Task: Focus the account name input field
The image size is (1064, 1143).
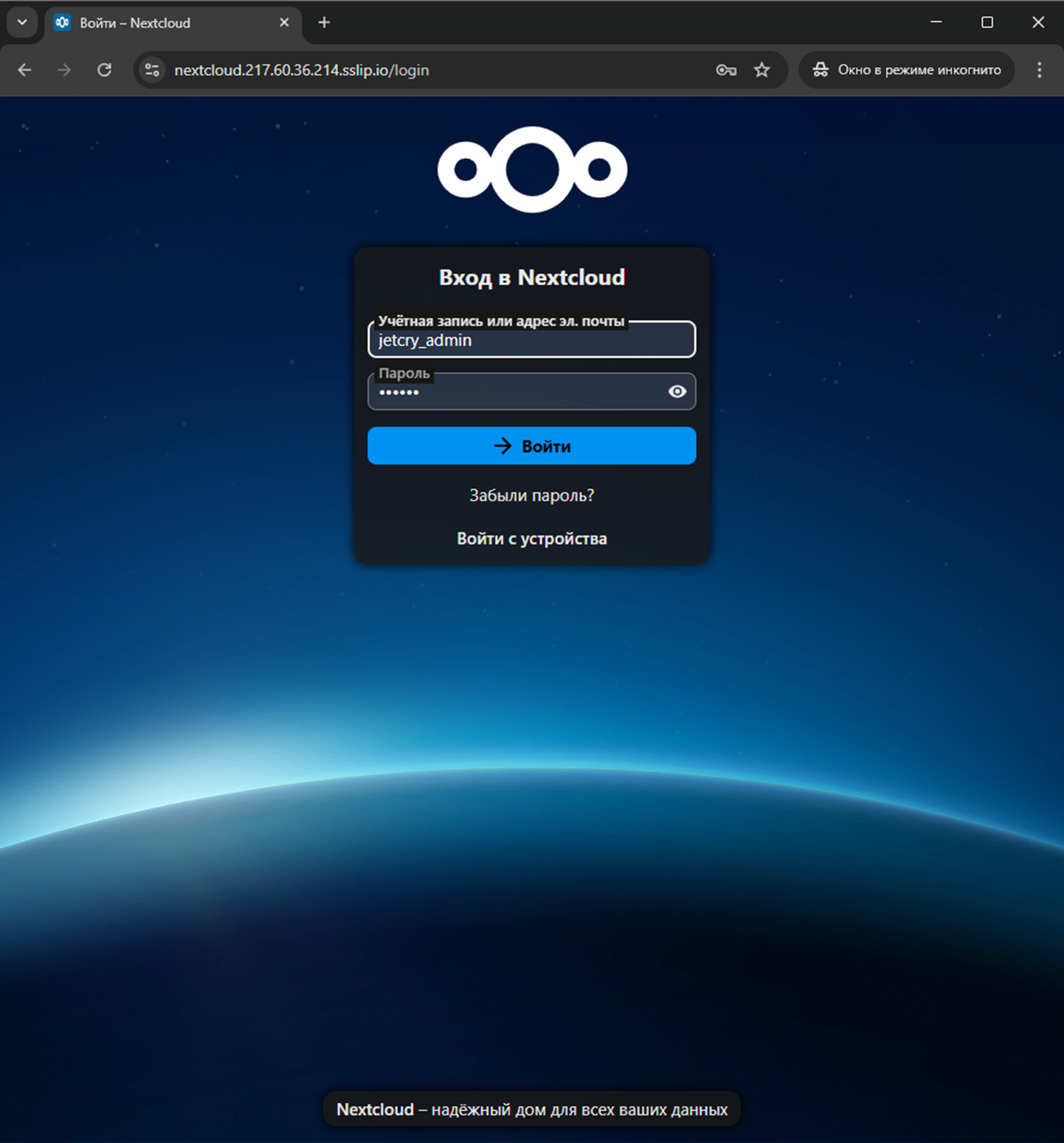Action: pyautogui.click(x=532, y=340)
